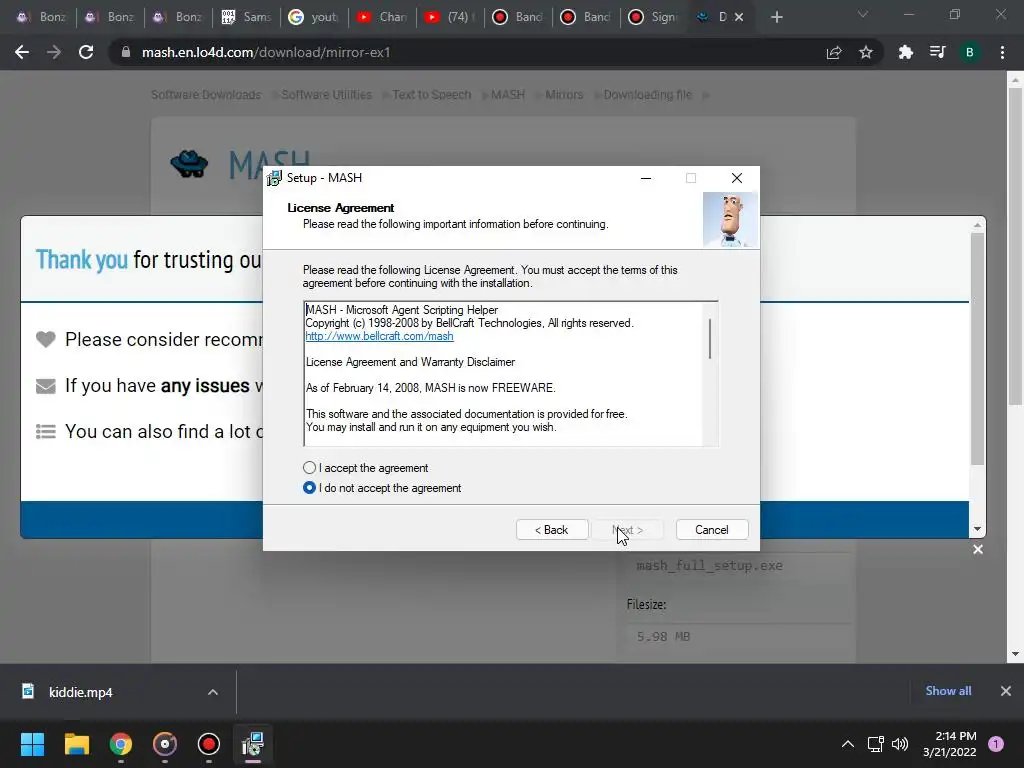Click Software Downloads breadcrumb link

click(x=206, y=95)
